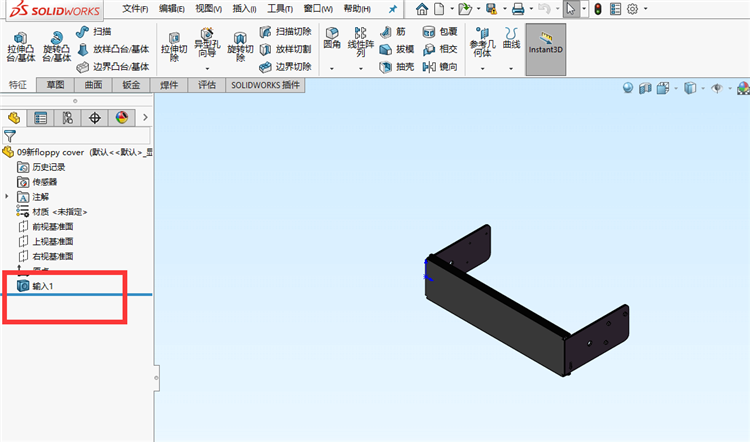Image resolution: width=750 pixels, height=442 pixels.
Task: Click the Curves (曲线) tool
Action: tap(511, 38)
